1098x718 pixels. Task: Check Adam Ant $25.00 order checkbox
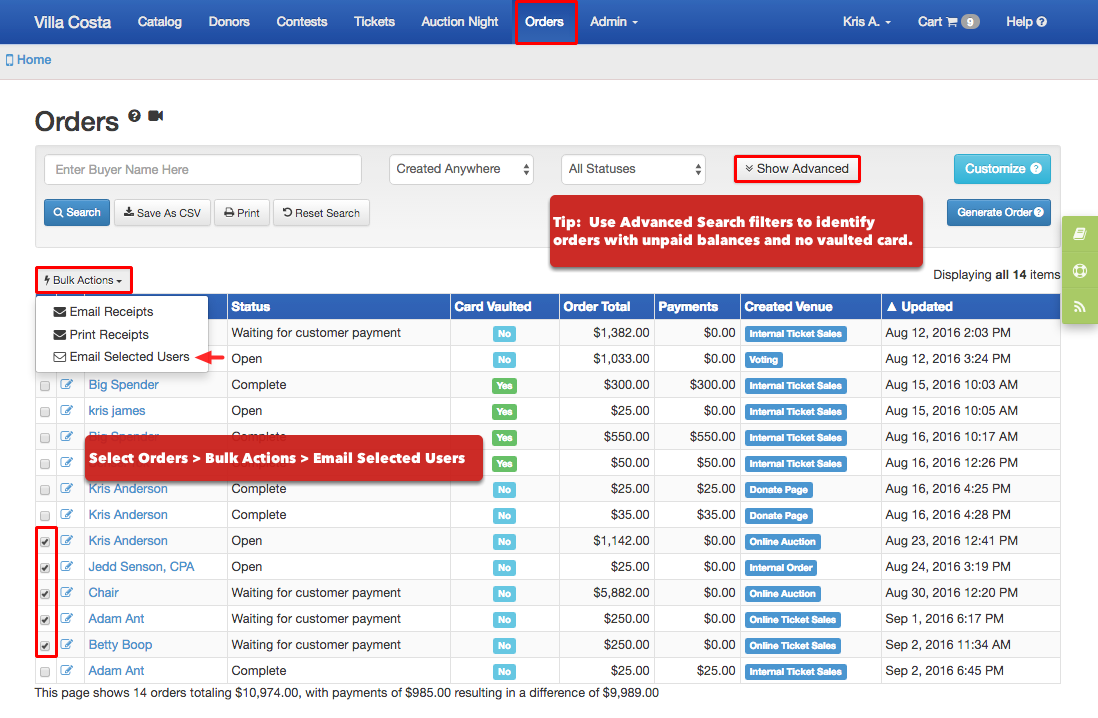click(45, 672)
